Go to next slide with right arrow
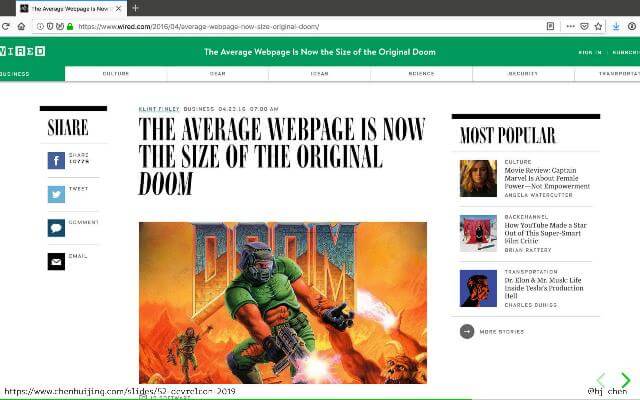 (625, 380)
